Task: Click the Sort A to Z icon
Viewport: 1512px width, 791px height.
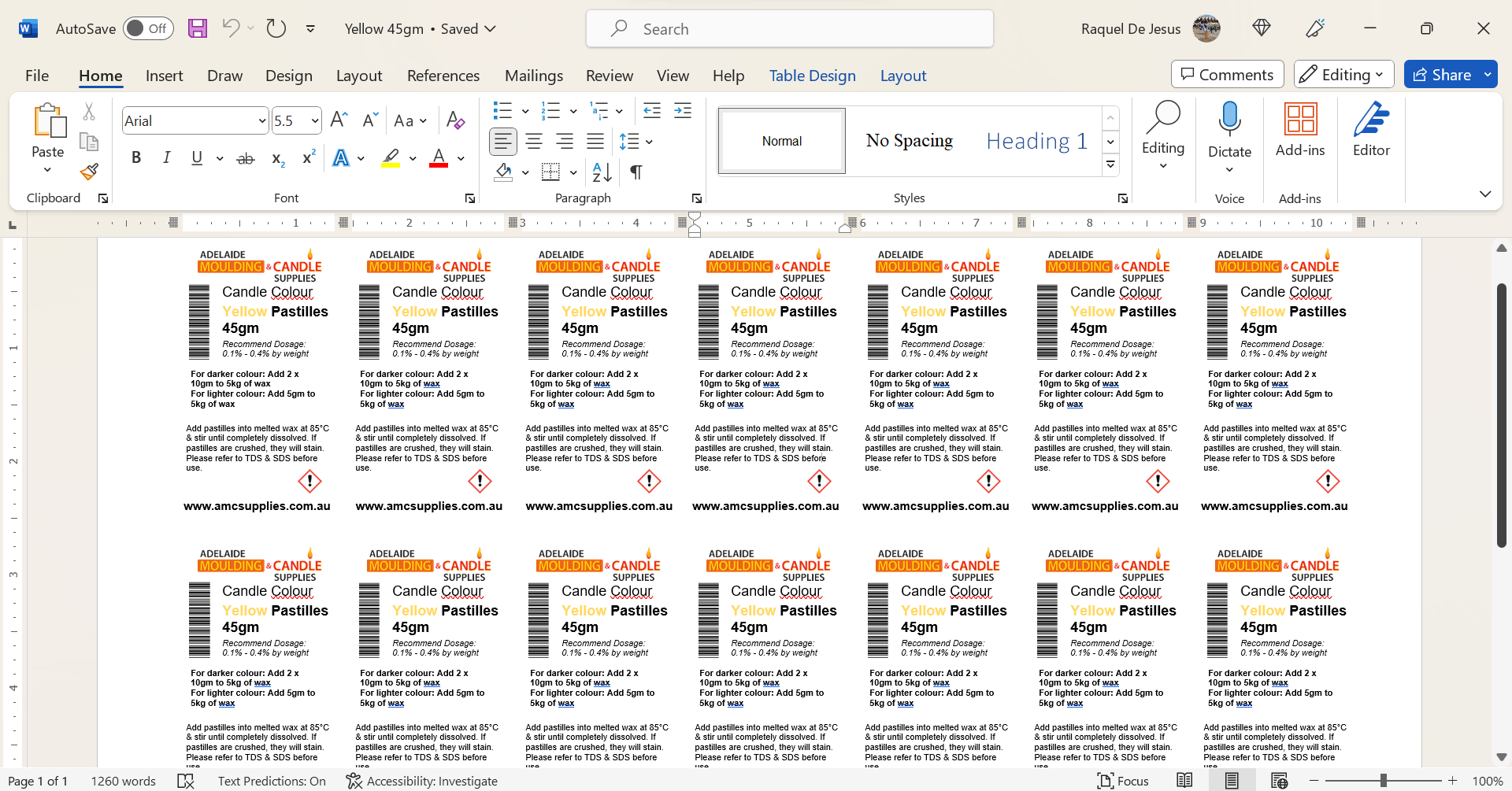Action: click(x=602, y=172)
